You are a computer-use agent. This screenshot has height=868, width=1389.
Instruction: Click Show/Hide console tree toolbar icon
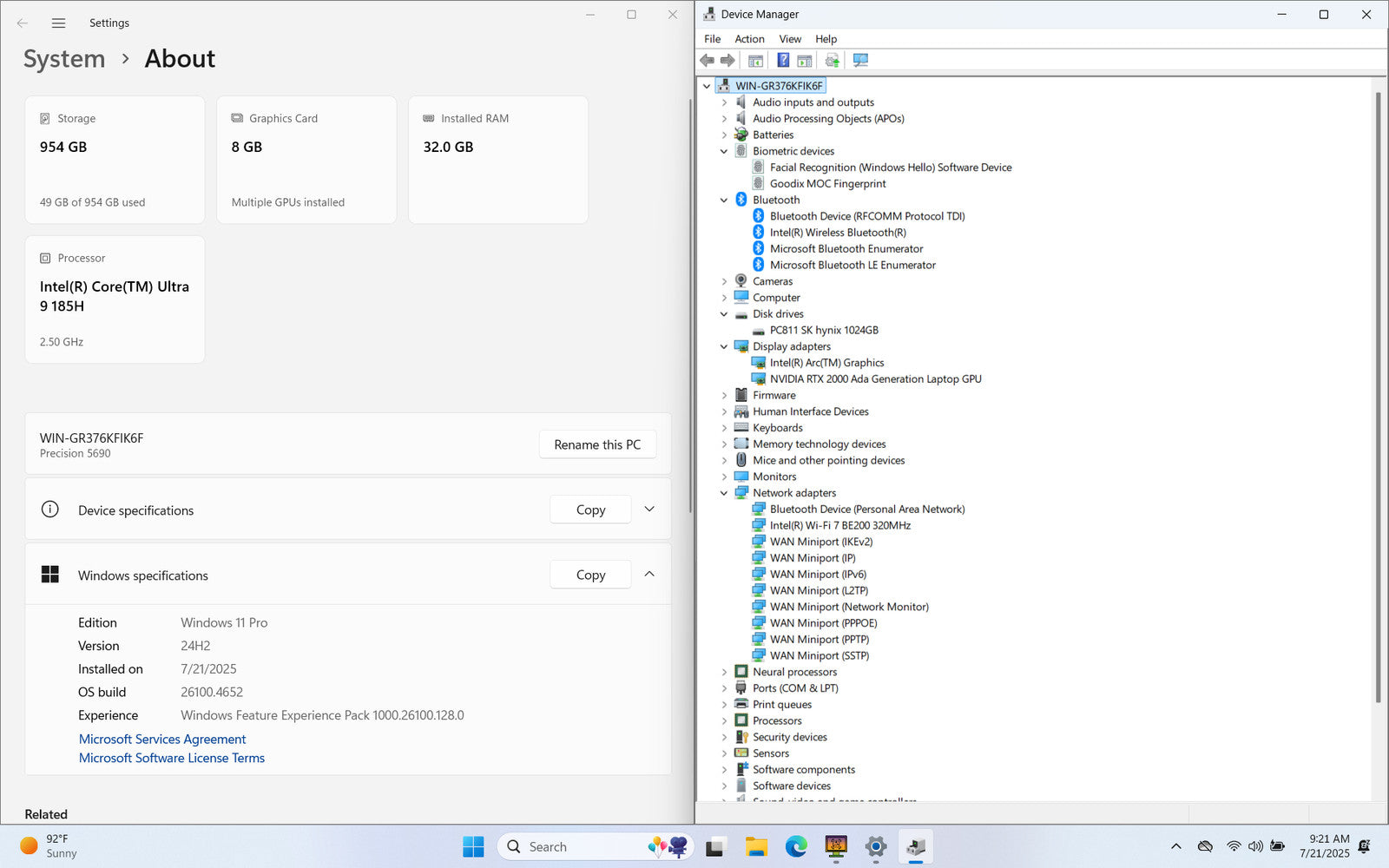coord(755,60)
